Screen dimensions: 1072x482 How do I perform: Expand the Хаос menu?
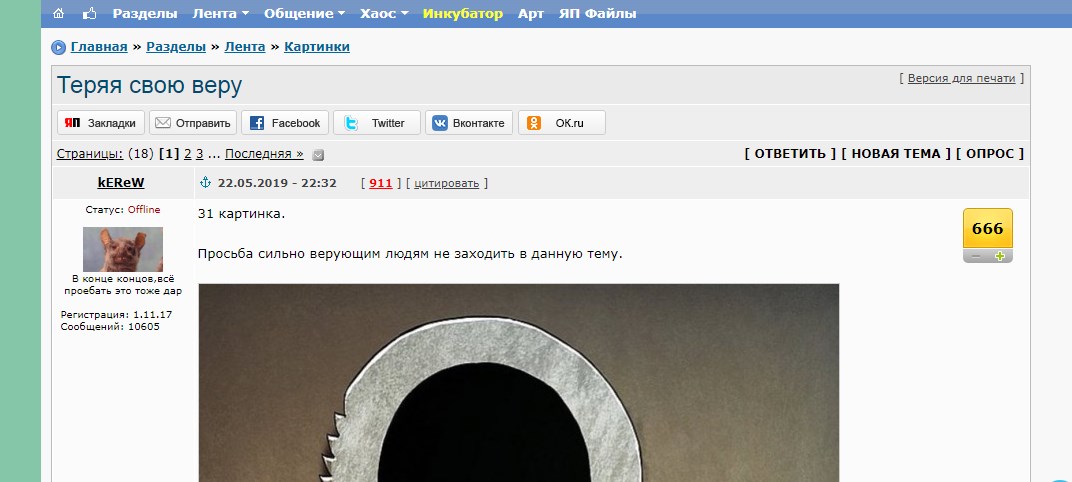pyautogui.click(x=384, y=14)
